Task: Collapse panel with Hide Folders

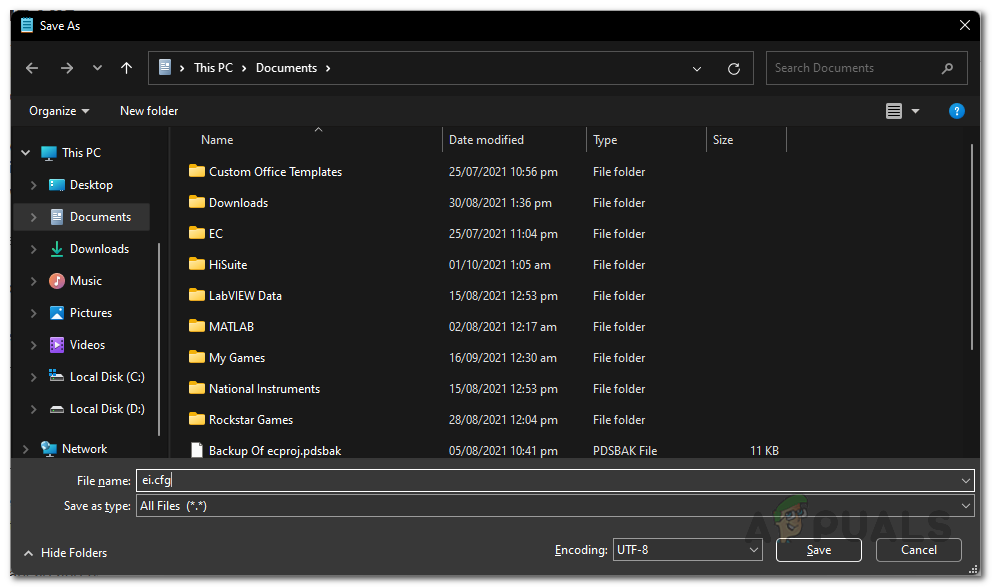Action: (65, 553)
